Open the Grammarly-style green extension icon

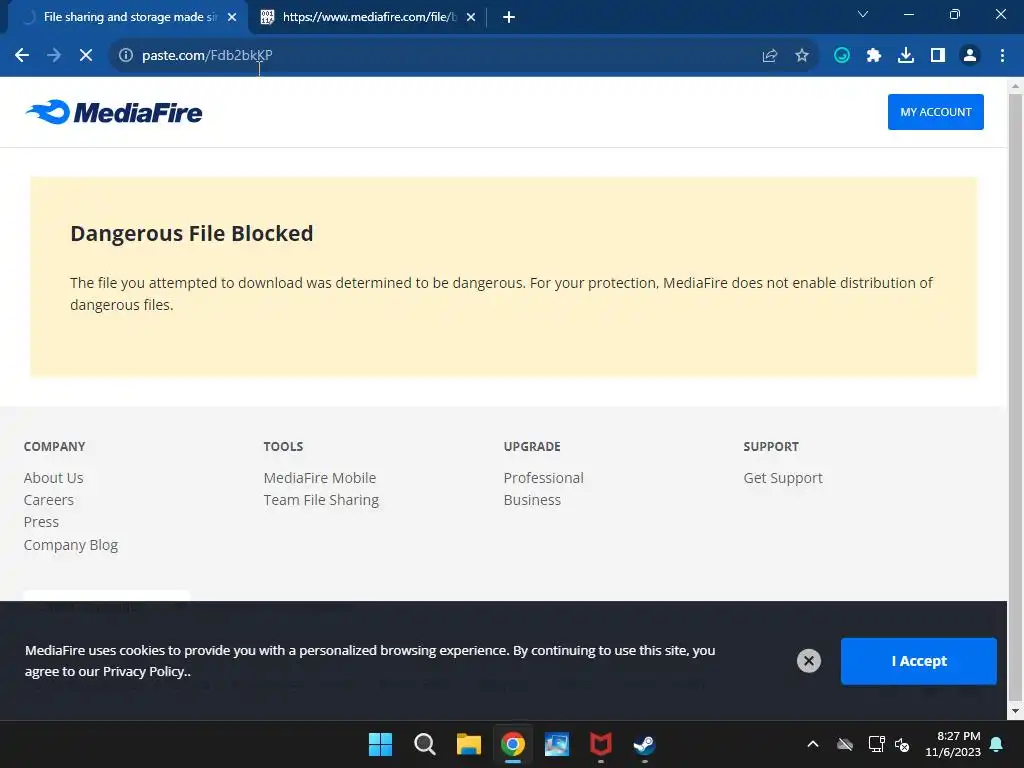click(x=842, y=56)
